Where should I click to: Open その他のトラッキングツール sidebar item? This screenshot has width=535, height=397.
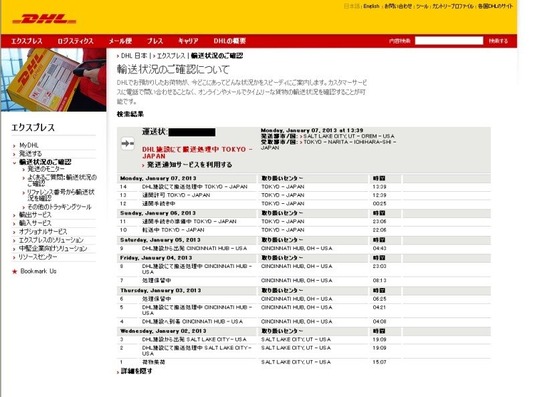[x=59, y=207]
